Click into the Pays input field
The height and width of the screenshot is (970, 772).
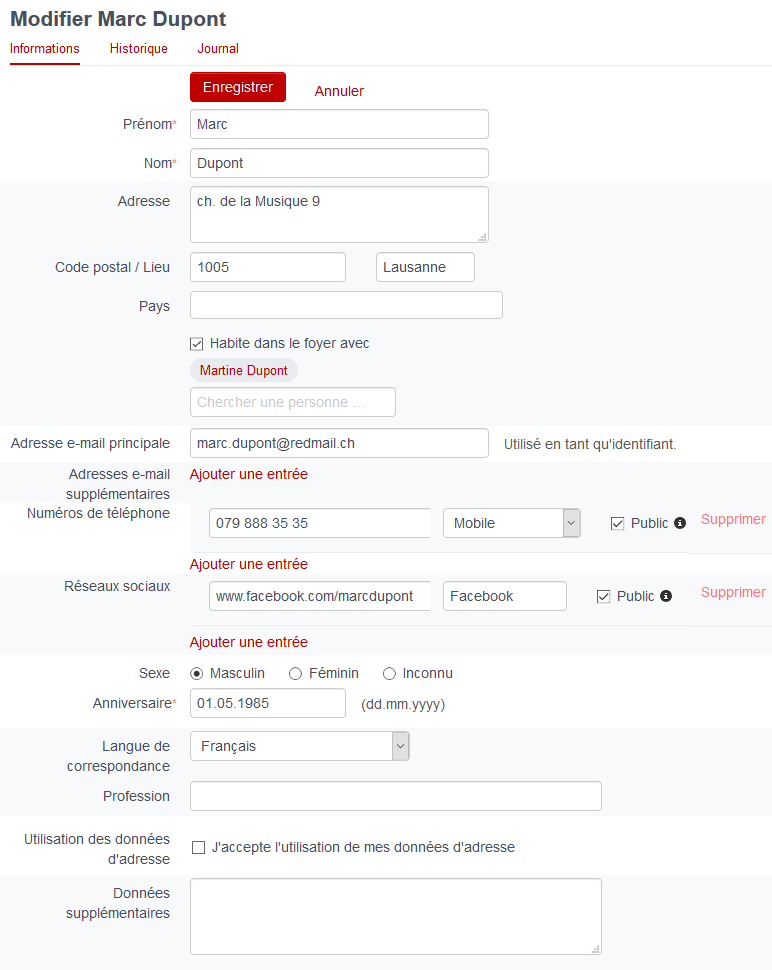coord(346,306)
